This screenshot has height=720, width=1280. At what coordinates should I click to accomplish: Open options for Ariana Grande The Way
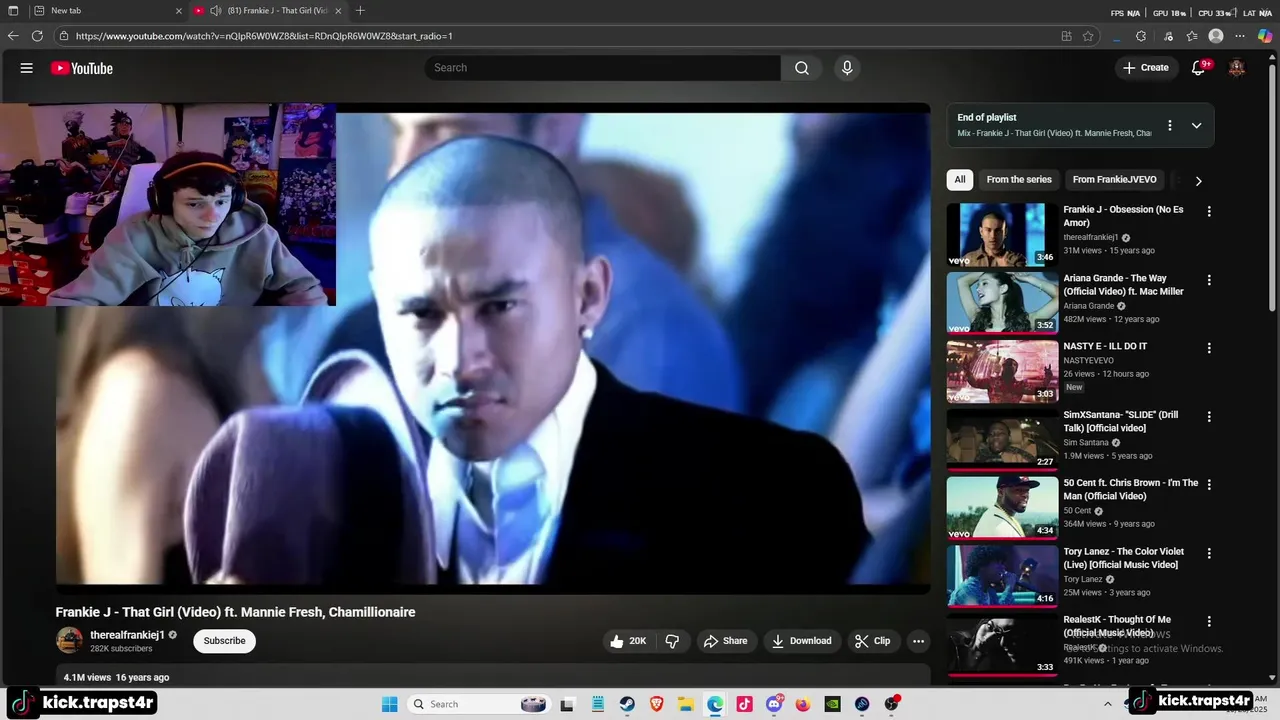click(1209, 280)
